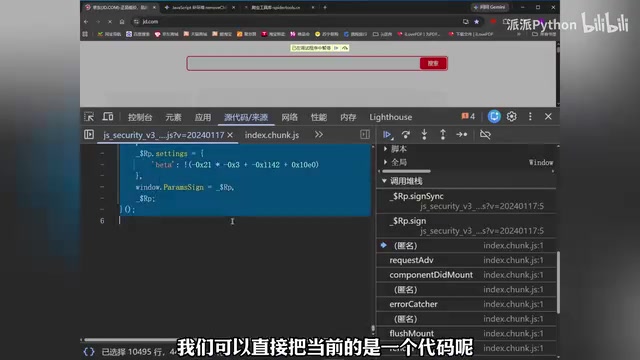Open DevTools settings gear

tap(511, 117)
